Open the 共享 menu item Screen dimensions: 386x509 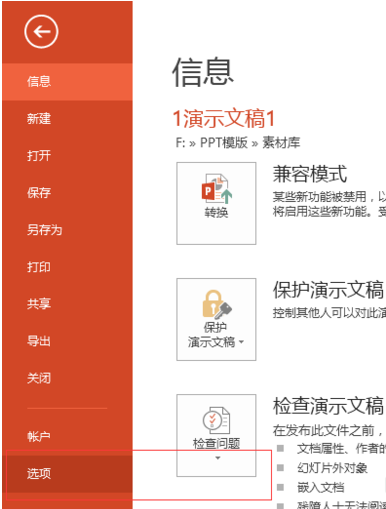(x=67, y=304)
